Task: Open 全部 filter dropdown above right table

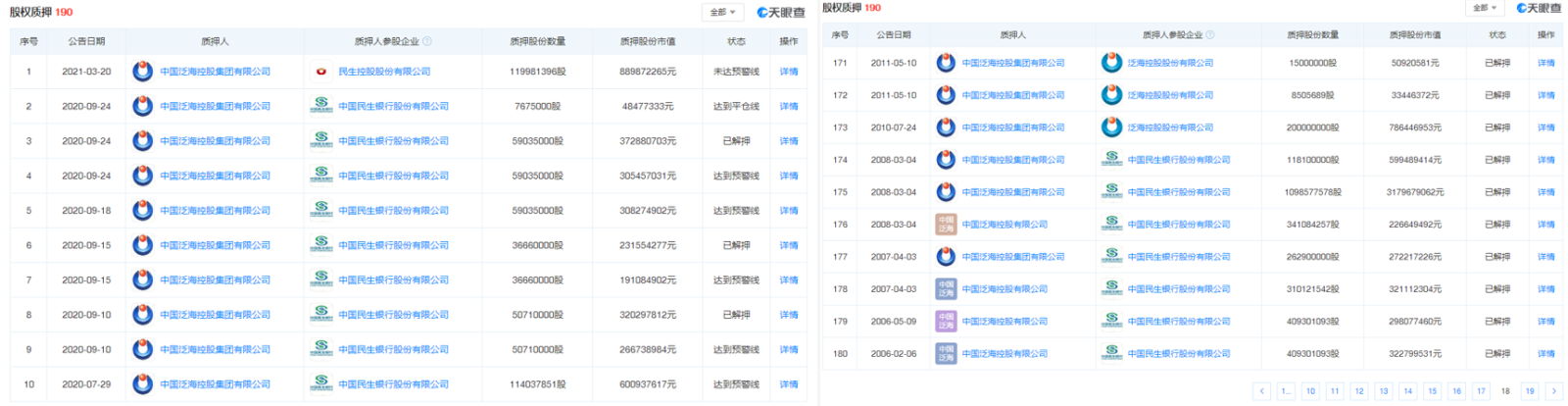Action: [1485, 8]
